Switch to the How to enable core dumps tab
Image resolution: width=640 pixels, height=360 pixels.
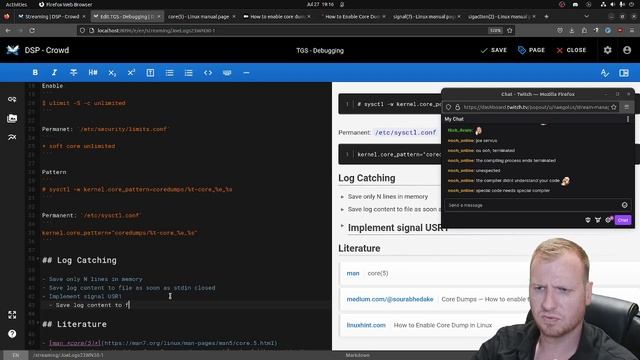pyautogui.click(x=277, y=16)
